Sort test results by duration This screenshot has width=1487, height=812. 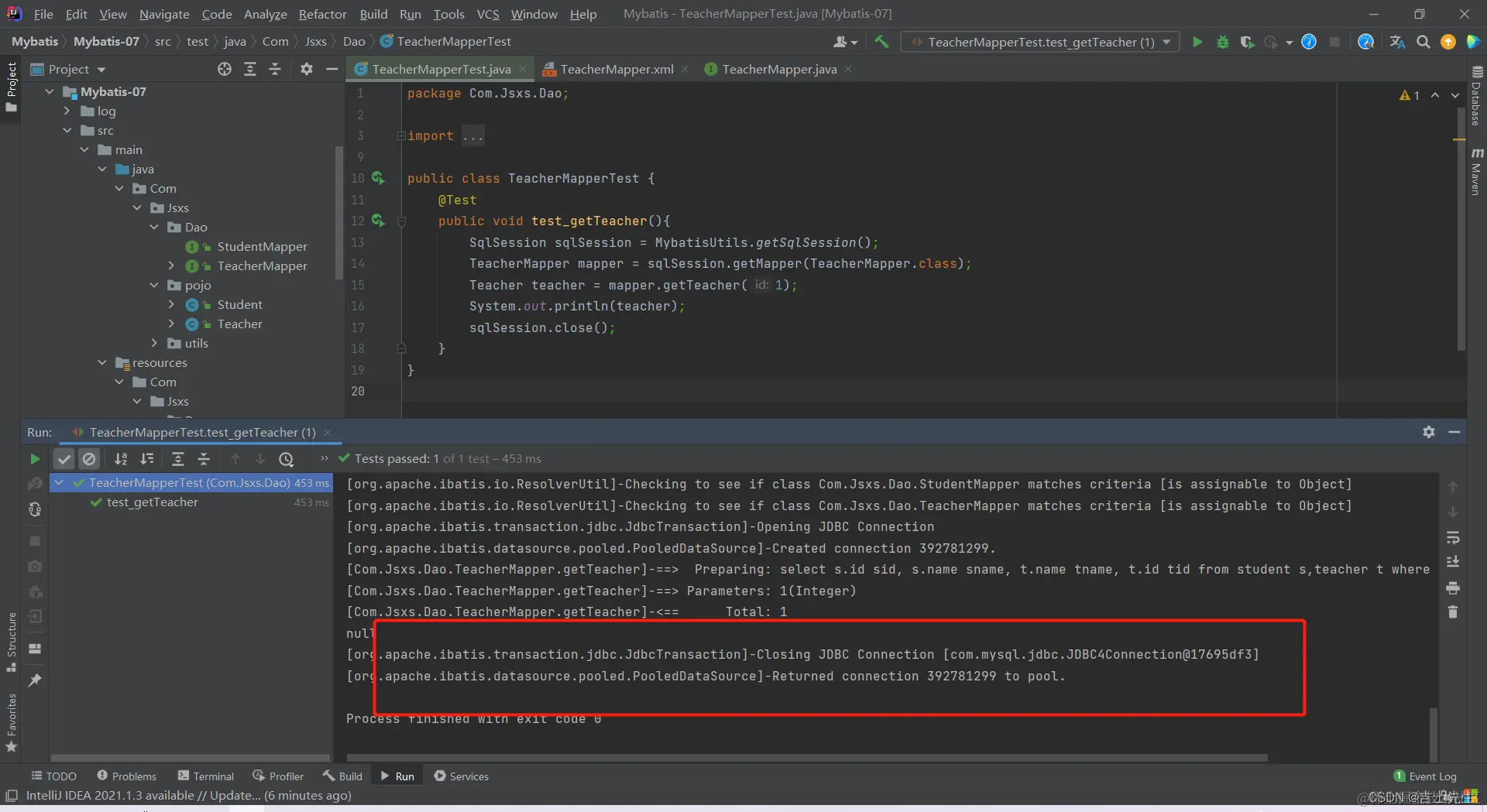(147, 459)
